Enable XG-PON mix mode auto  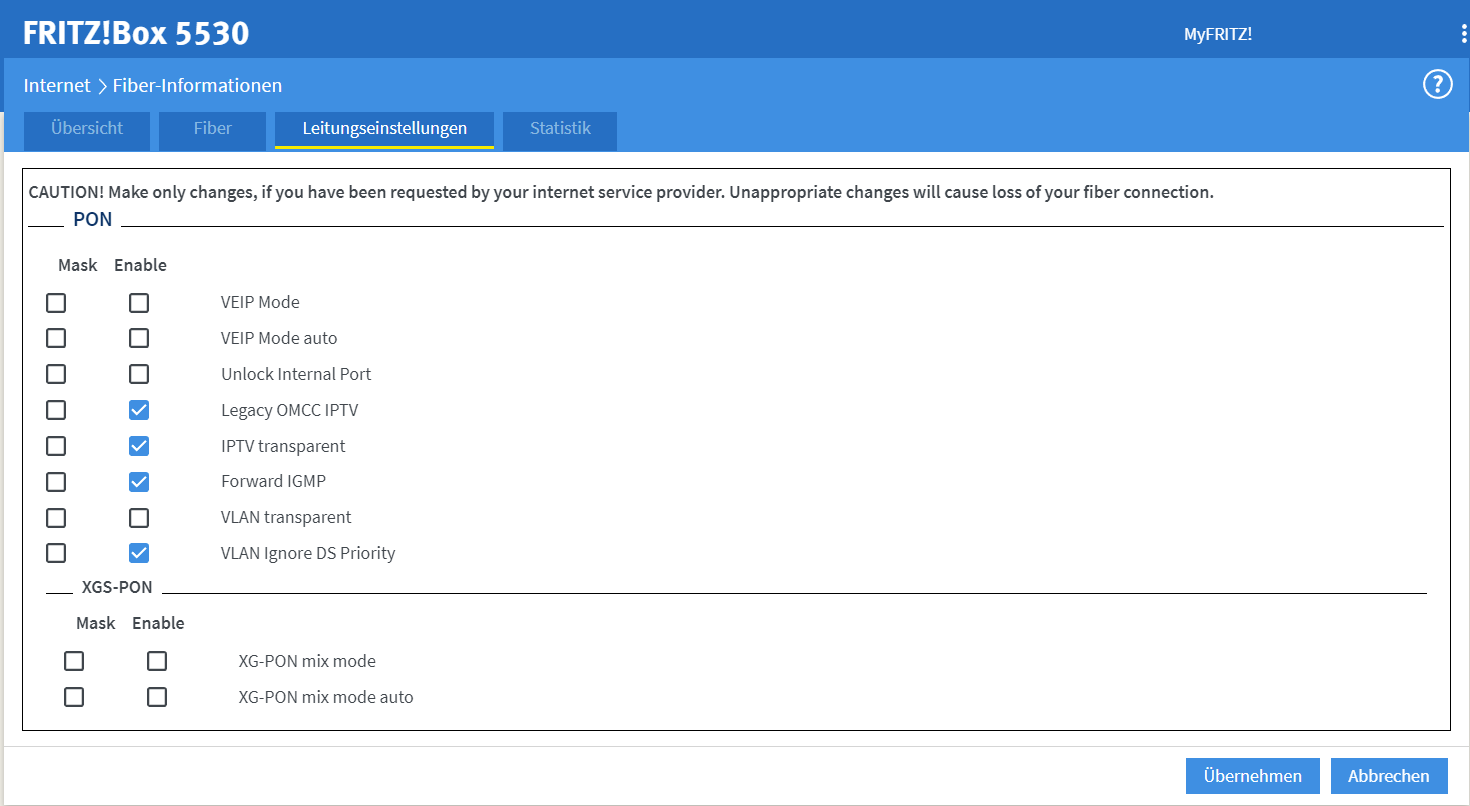coord(157,697)
